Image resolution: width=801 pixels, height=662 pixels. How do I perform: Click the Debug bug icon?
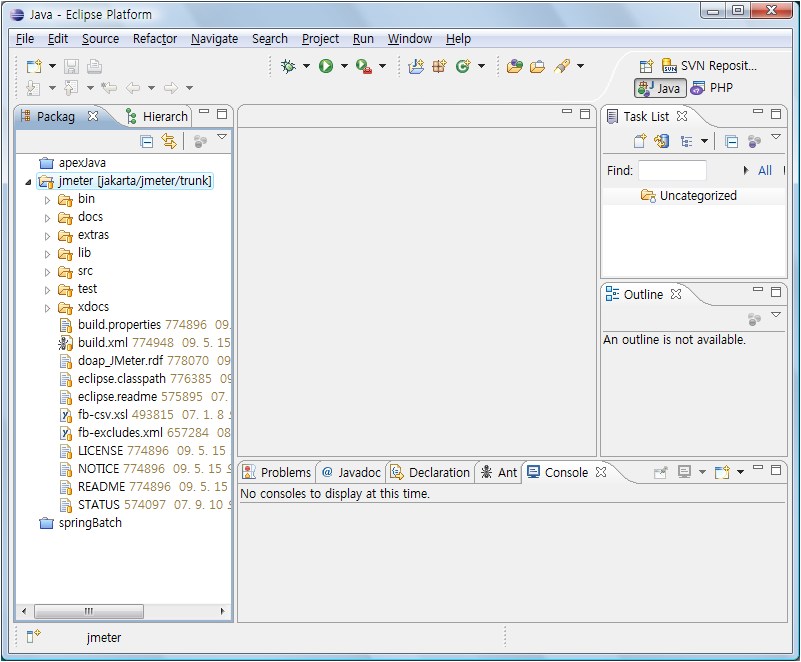289,66
